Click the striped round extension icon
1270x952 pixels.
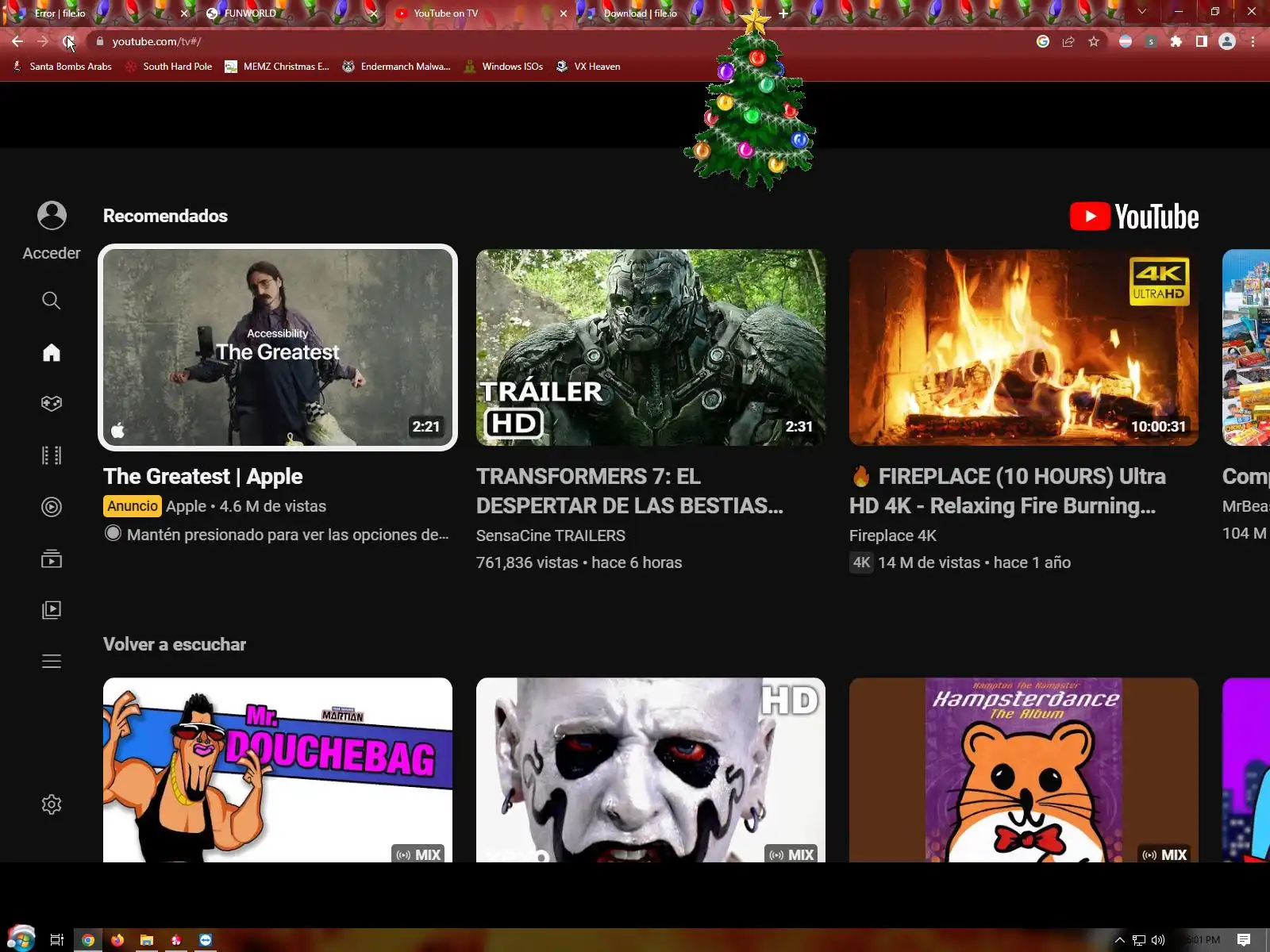click(1126, 41)
